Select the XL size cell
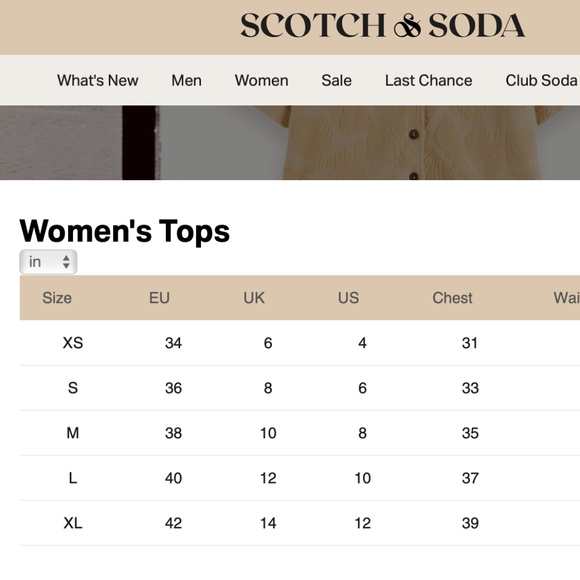The image size is (580, 580). pos(73,523)
